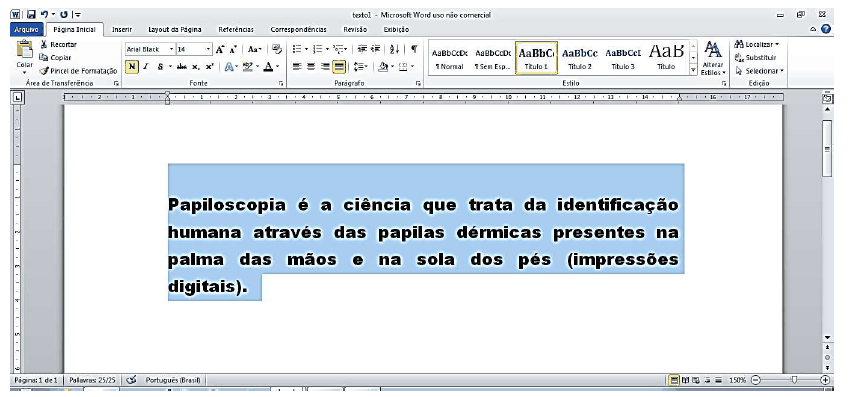
Task: Click the bullet list icon
Action: (296, 49)
